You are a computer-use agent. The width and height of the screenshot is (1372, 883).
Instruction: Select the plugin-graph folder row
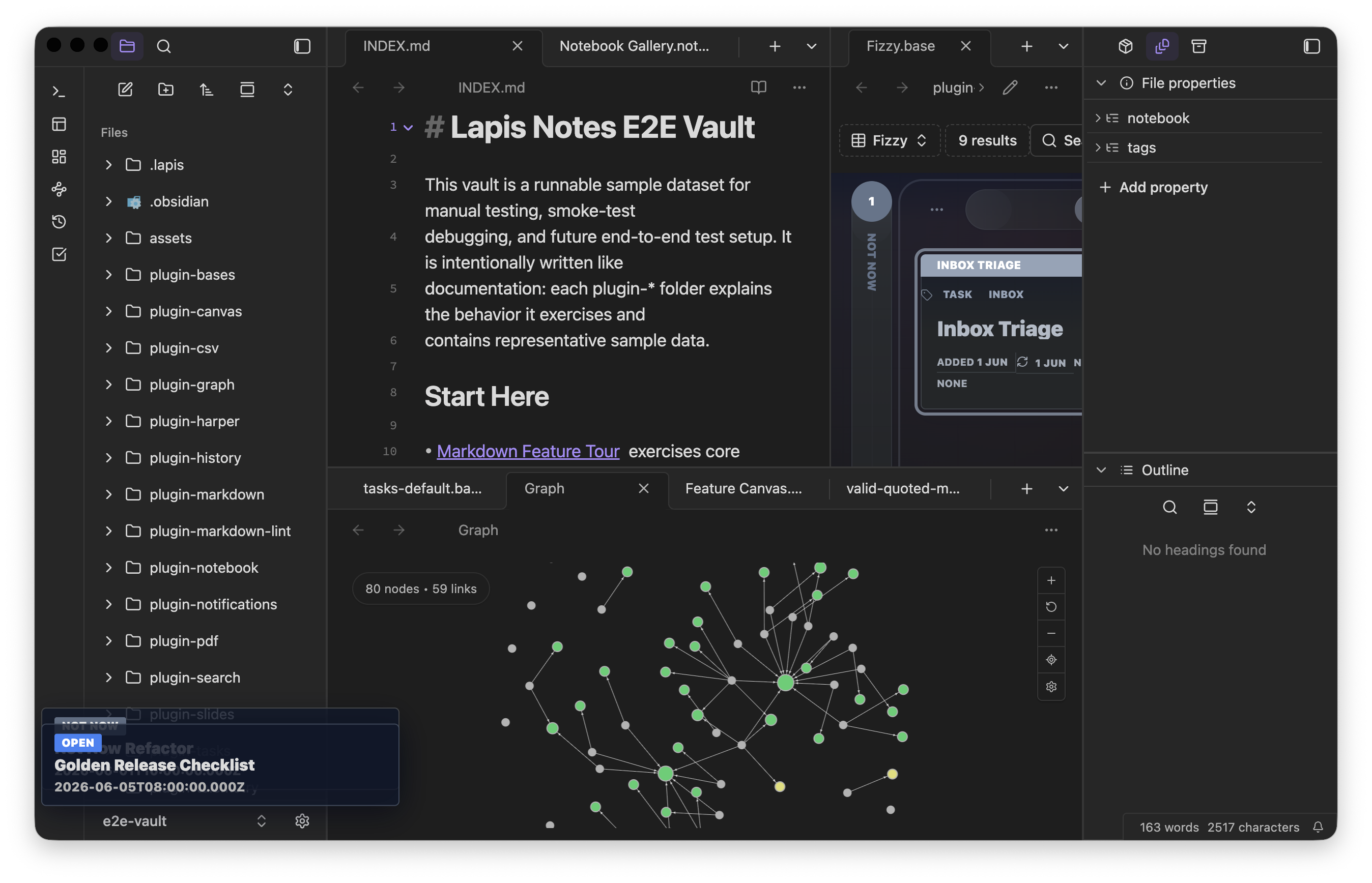pos(205,385)
